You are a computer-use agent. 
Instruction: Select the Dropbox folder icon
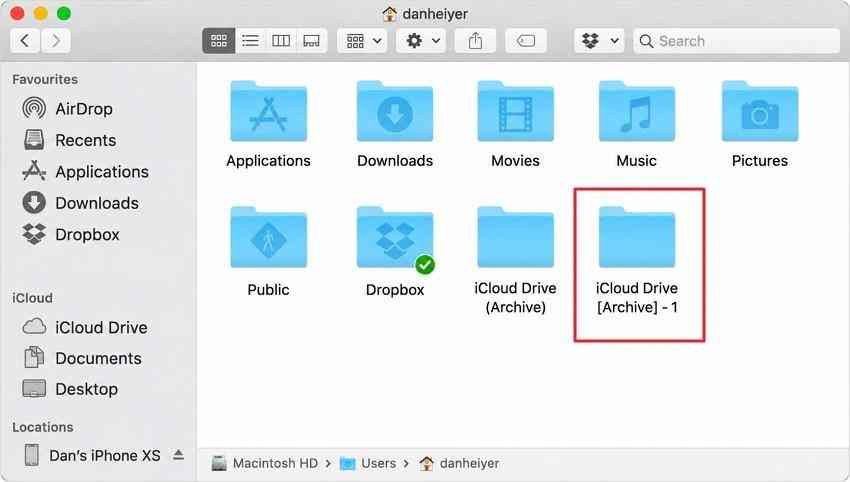(x=395, y=237)
